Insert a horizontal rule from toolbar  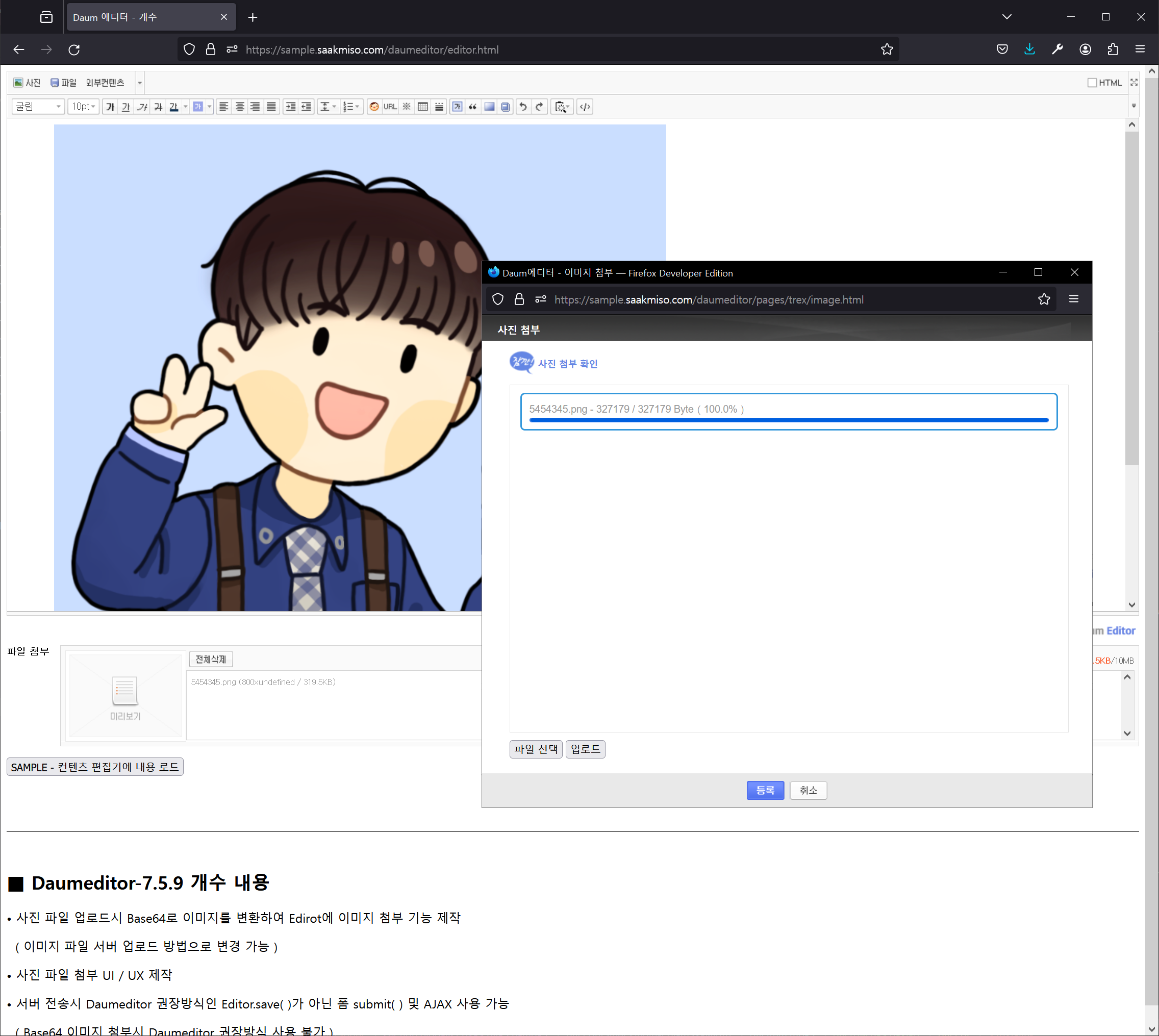[x=439, y=107]
